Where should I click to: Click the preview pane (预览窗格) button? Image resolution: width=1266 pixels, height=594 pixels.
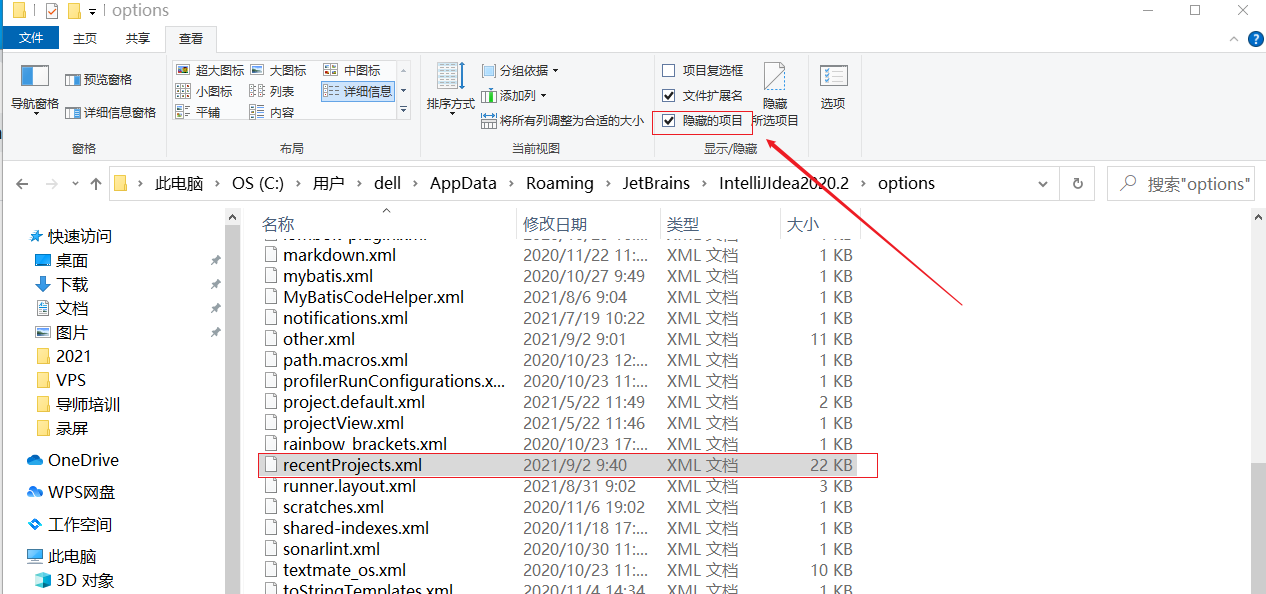pos(98,79)
